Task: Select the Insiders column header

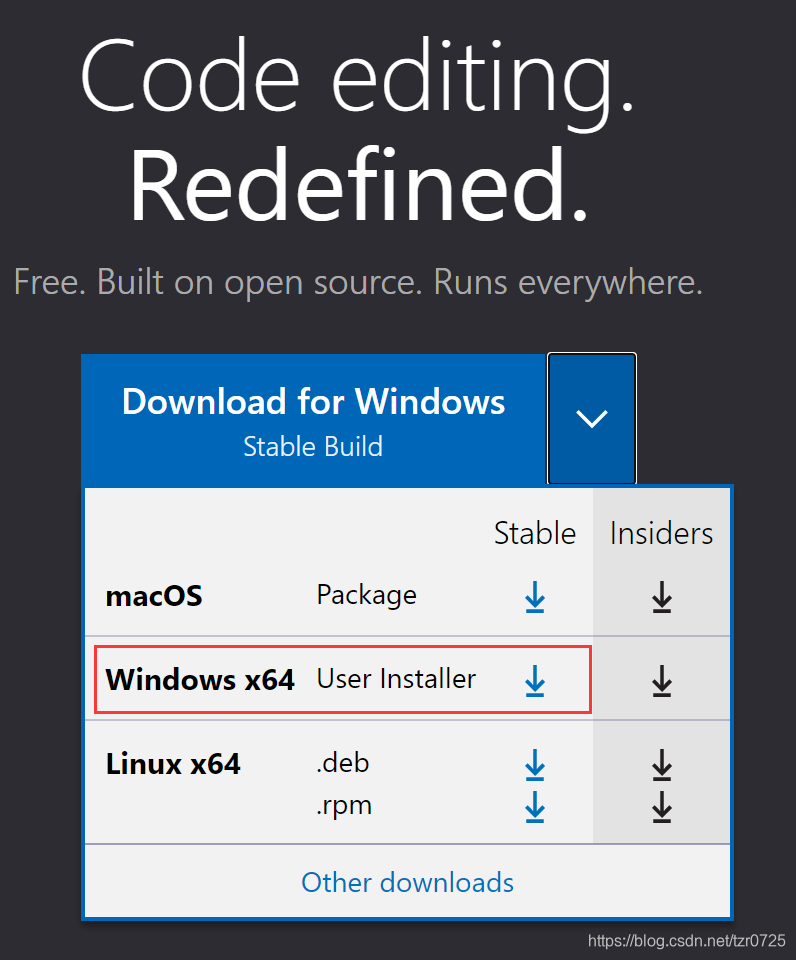Action: [661, 533]
